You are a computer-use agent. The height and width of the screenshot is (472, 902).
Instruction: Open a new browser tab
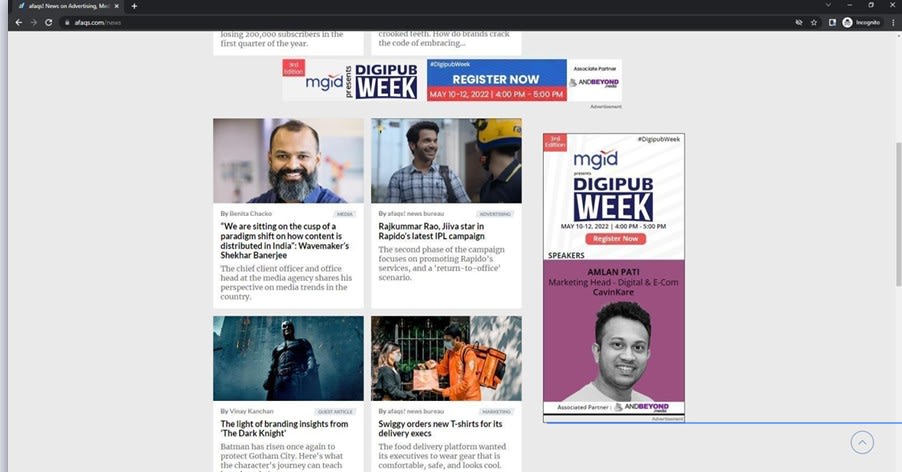[x=134, y=6]
